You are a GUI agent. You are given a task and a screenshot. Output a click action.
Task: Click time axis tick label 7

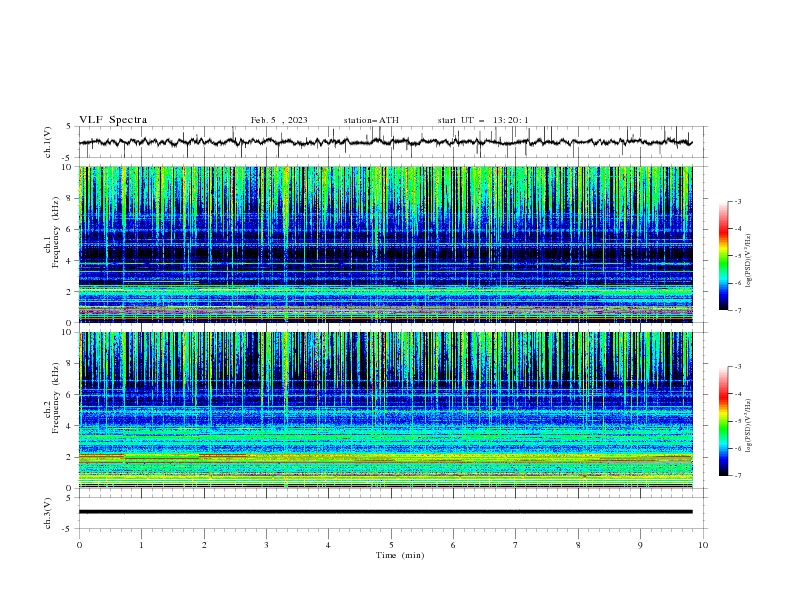(x=516, y=545)
